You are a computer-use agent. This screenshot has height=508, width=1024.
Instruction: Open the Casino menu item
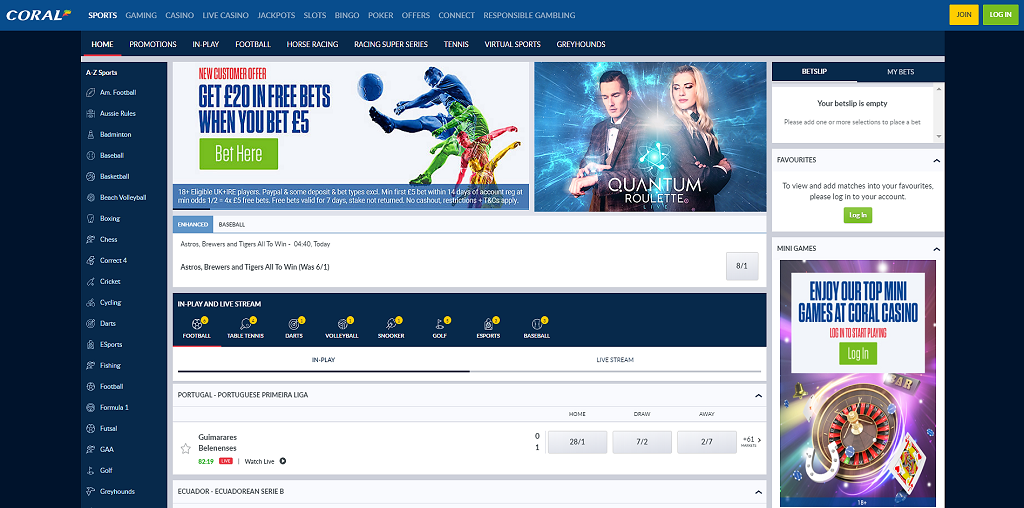(180, 15)
